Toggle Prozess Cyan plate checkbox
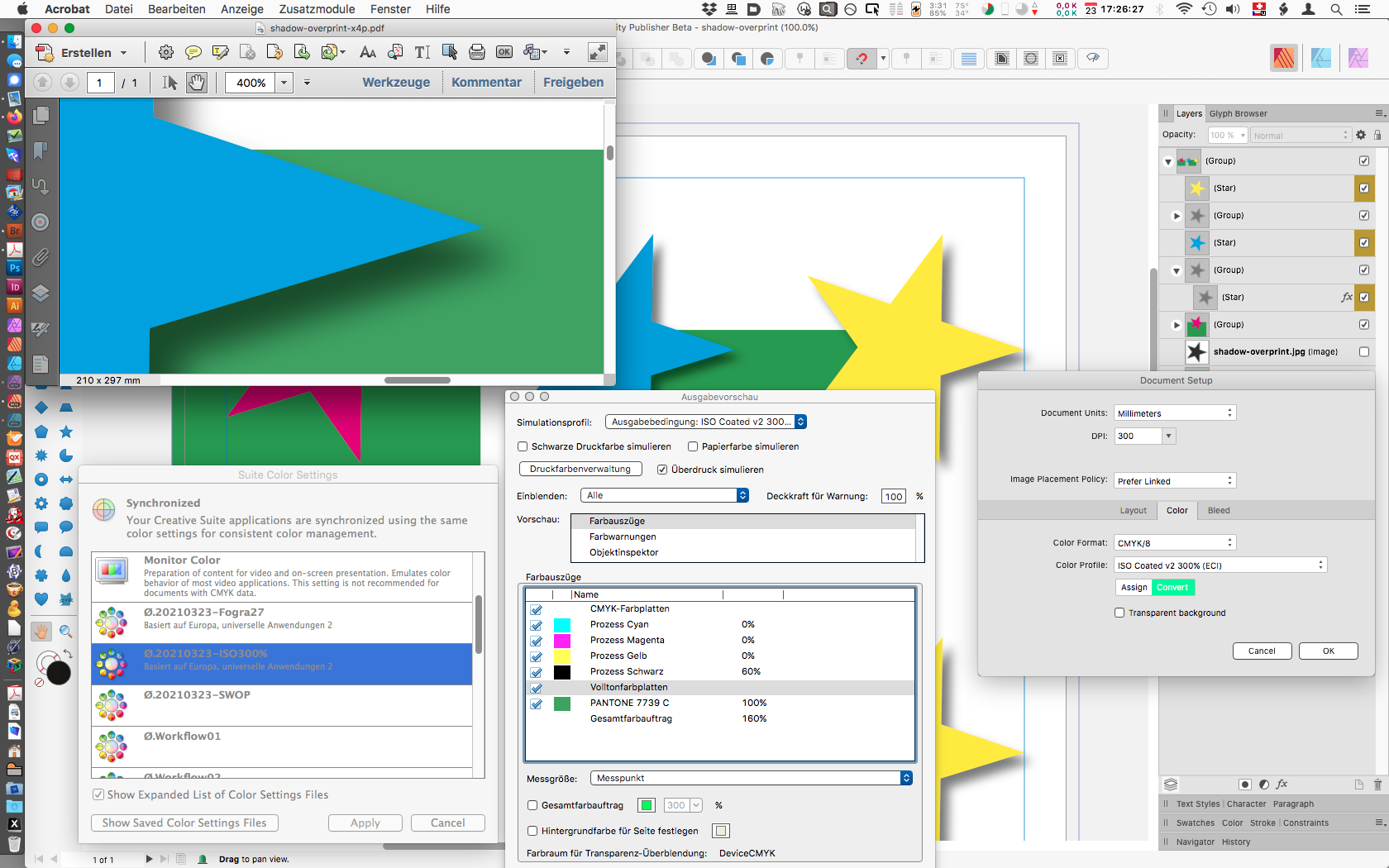 (x=537, y=625)
